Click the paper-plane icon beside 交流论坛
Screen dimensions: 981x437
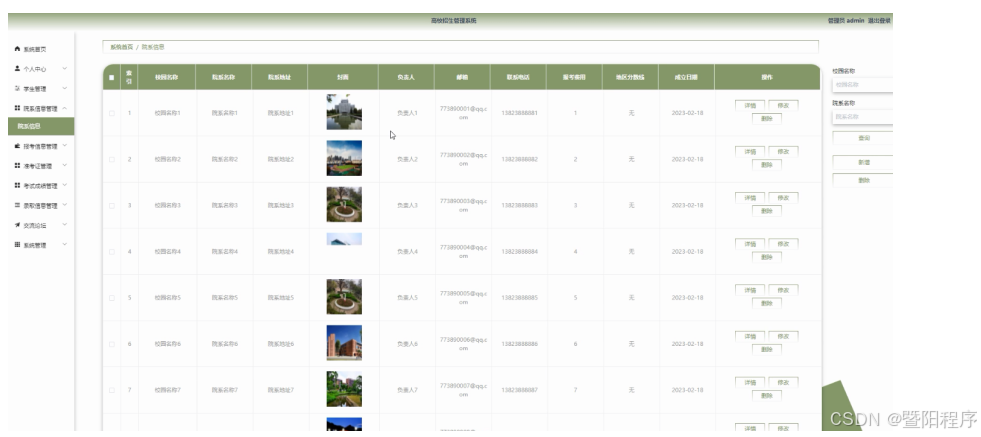(18, 225)
